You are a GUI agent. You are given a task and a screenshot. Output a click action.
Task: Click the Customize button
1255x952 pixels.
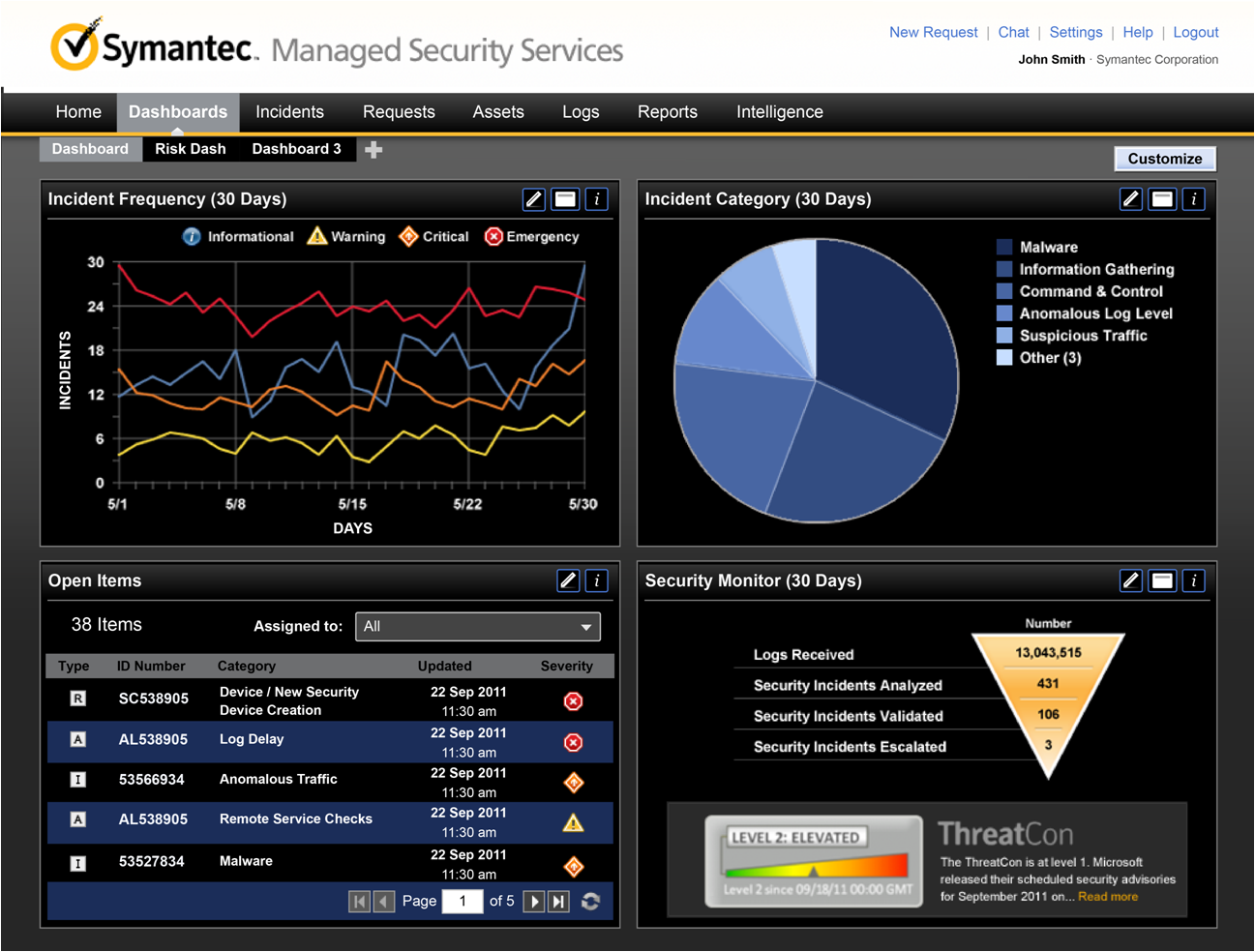pyautogui.click(x=1165, y=159)
